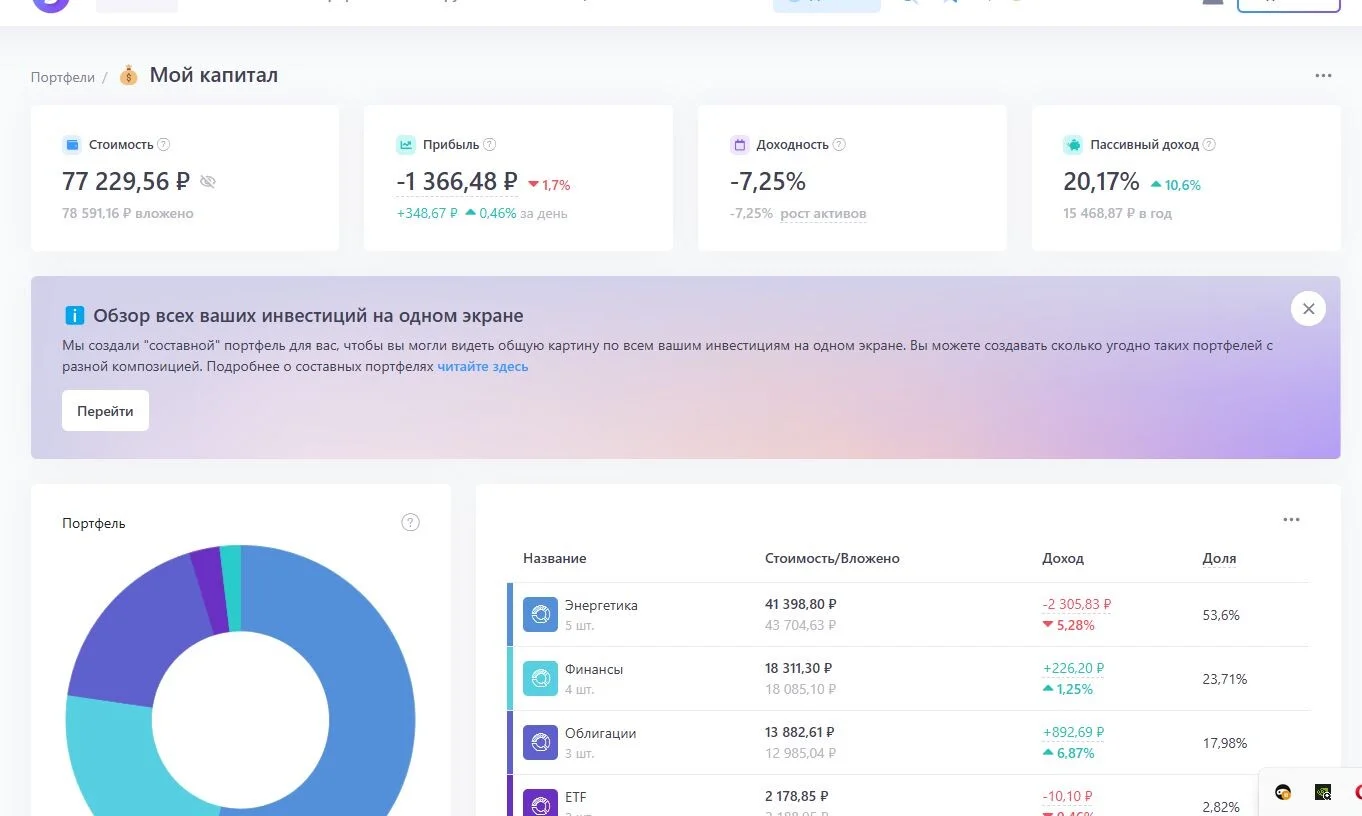Click the -1 366,48 ₽ profit value
The width and height of the screenshot is (1362, 816).
click(457, 181)
